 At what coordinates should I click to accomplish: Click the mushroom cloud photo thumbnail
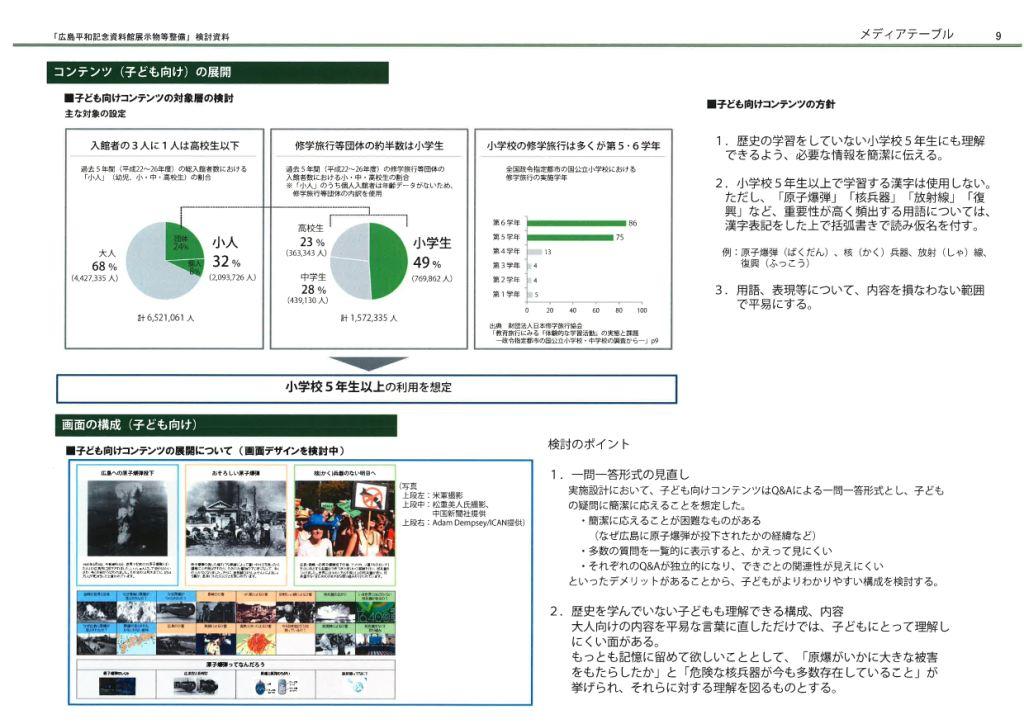[127, 519]
